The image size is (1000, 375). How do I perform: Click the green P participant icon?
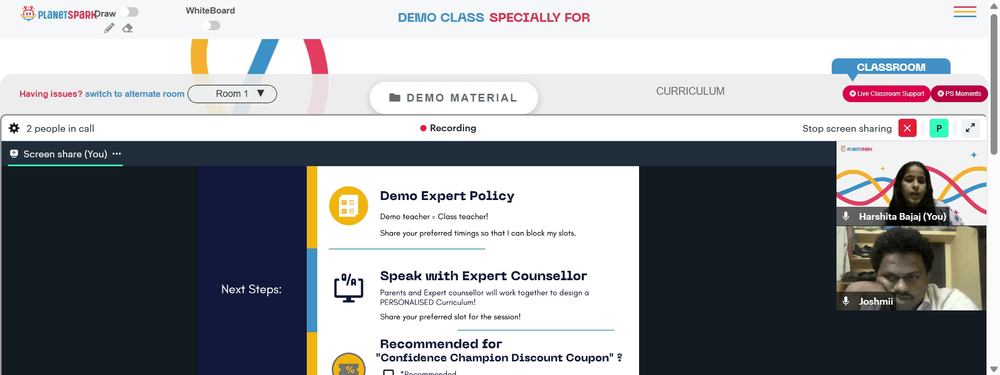pos(938,128)
